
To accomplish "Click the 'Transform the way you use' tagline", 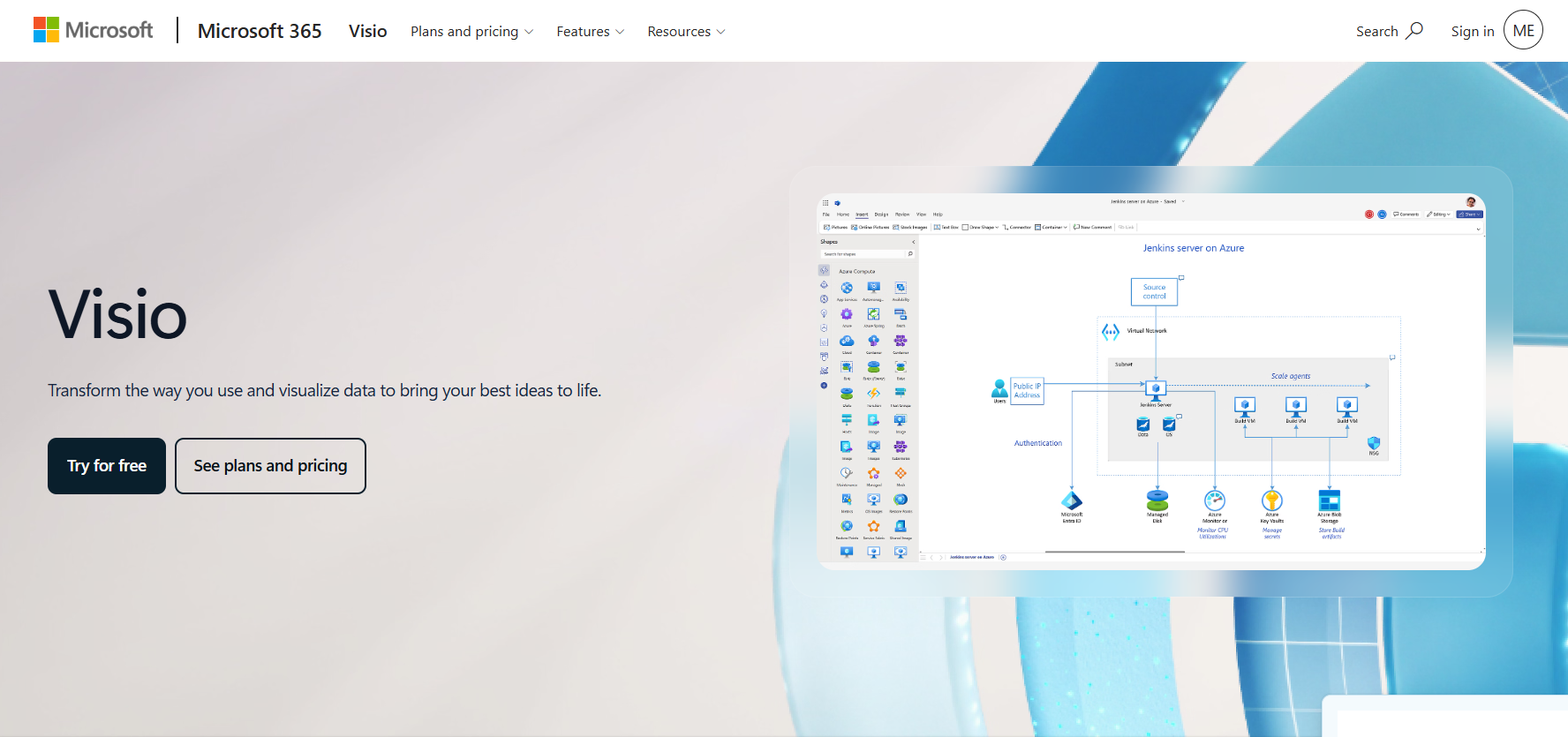I will pyautogui.click(x=324, y=390).
